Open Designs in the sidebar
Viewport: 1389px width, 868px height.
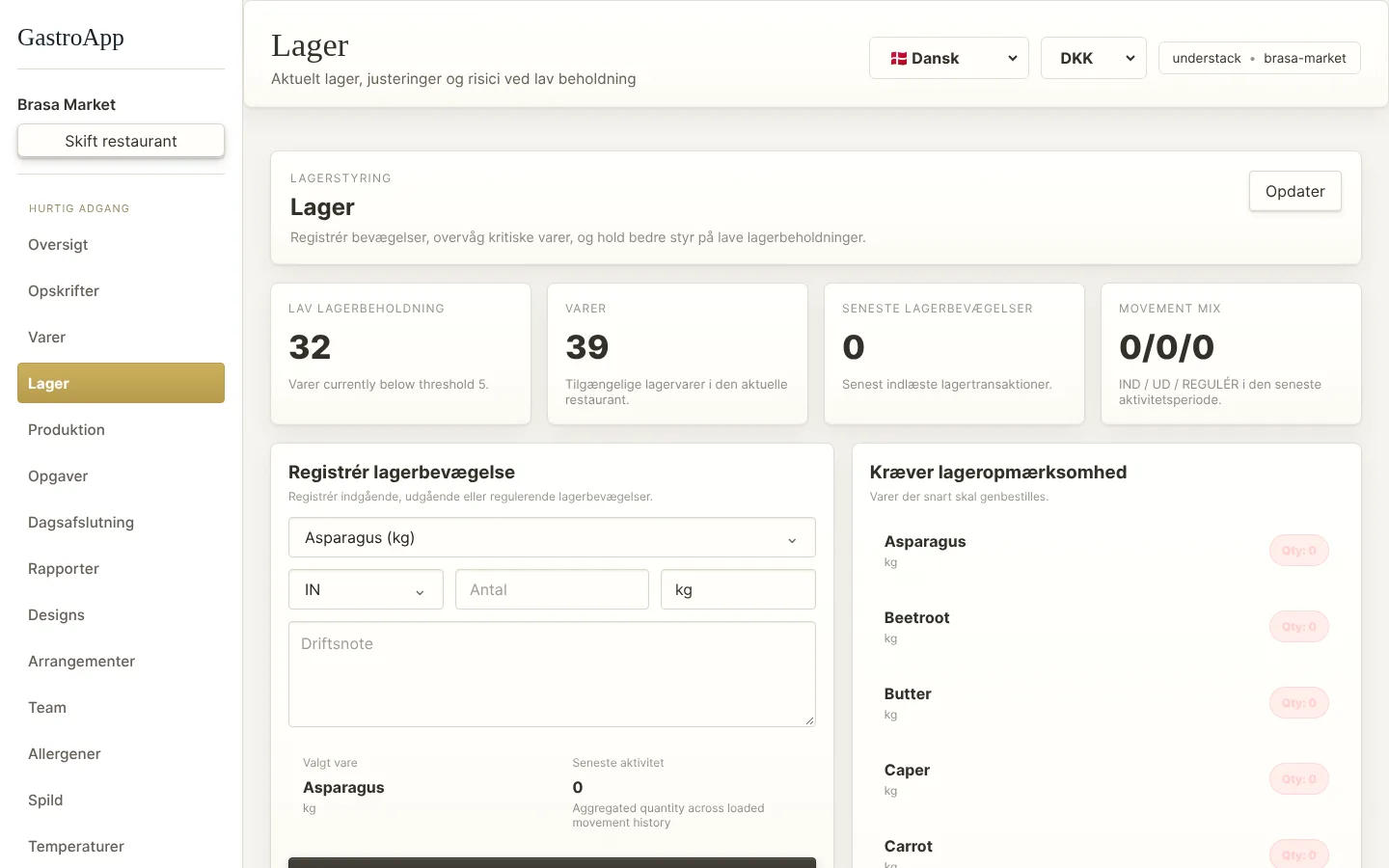121,615
